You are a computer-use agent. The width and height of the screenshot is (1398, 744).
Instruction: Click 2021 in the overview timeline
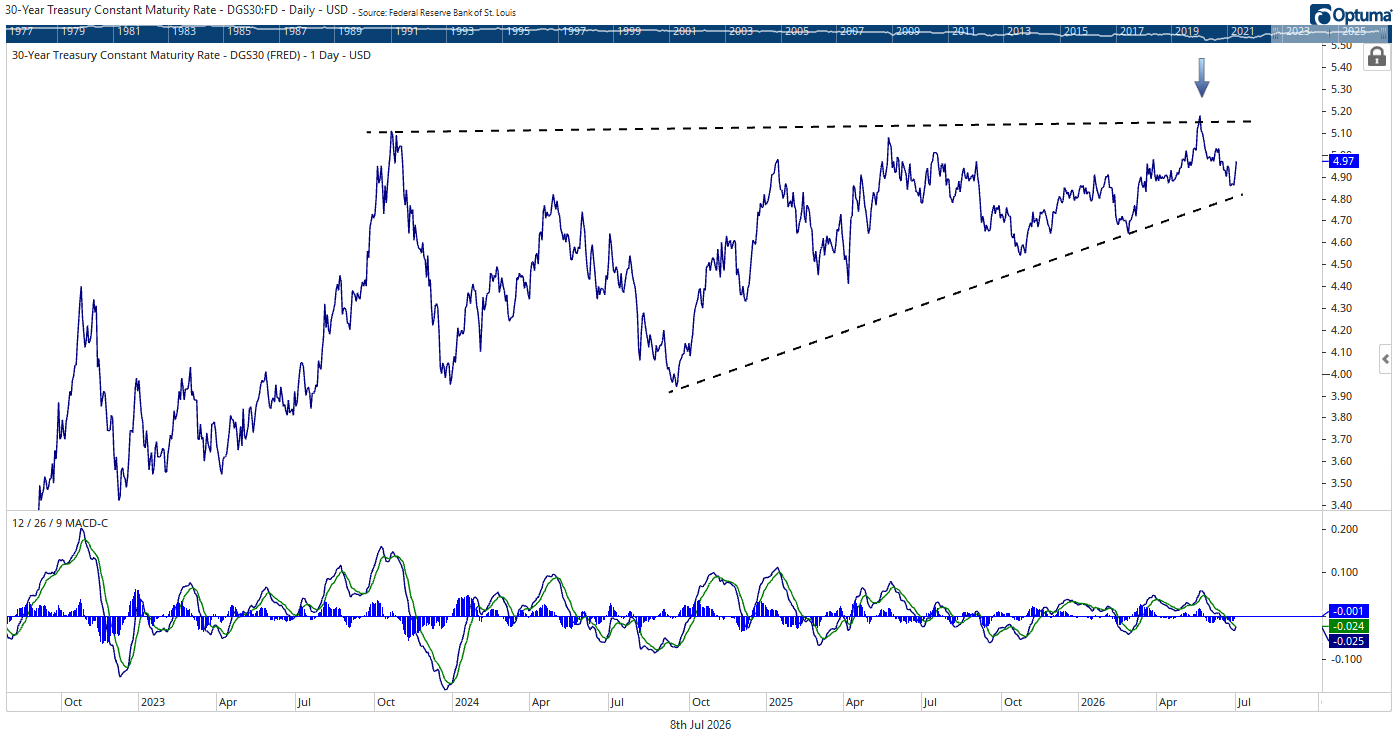point(1243,32)
